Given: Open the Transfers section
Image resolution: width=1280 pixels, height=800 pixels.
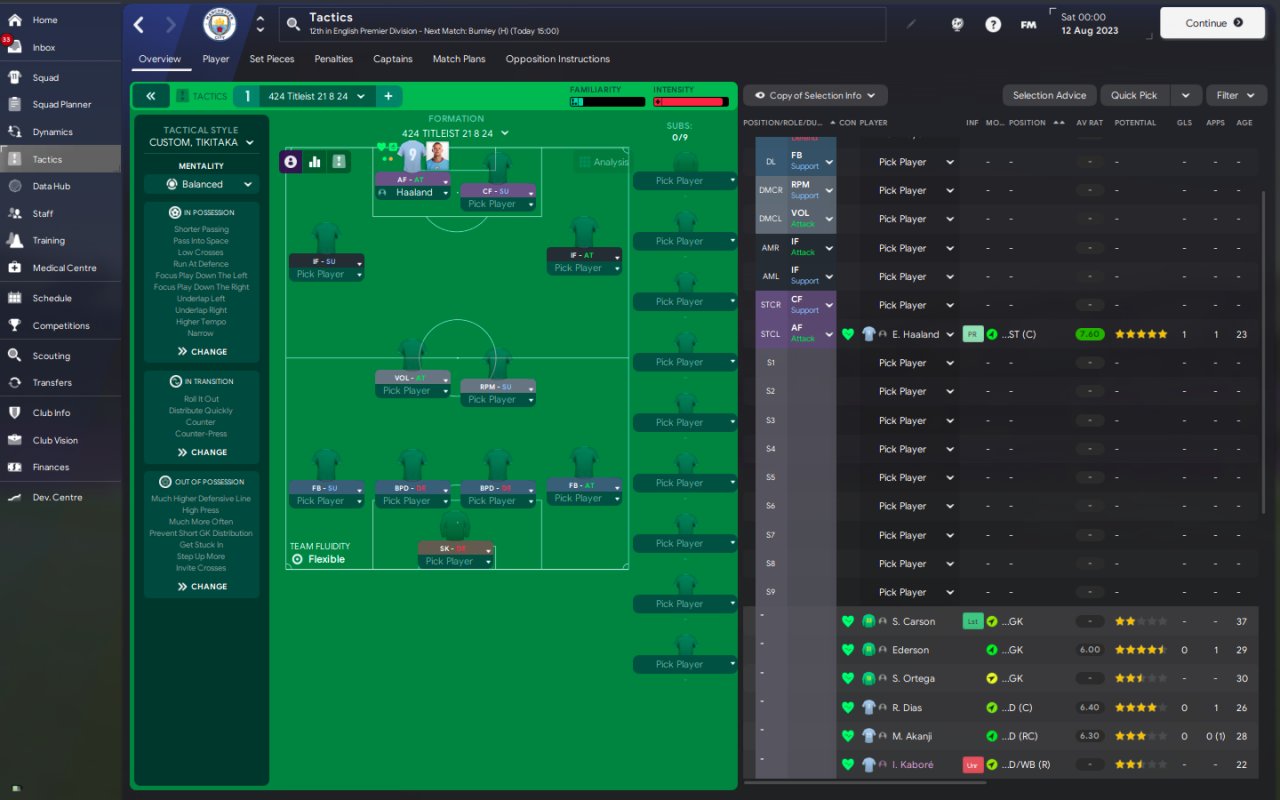Looking at the screenshot, I should 52,383.
